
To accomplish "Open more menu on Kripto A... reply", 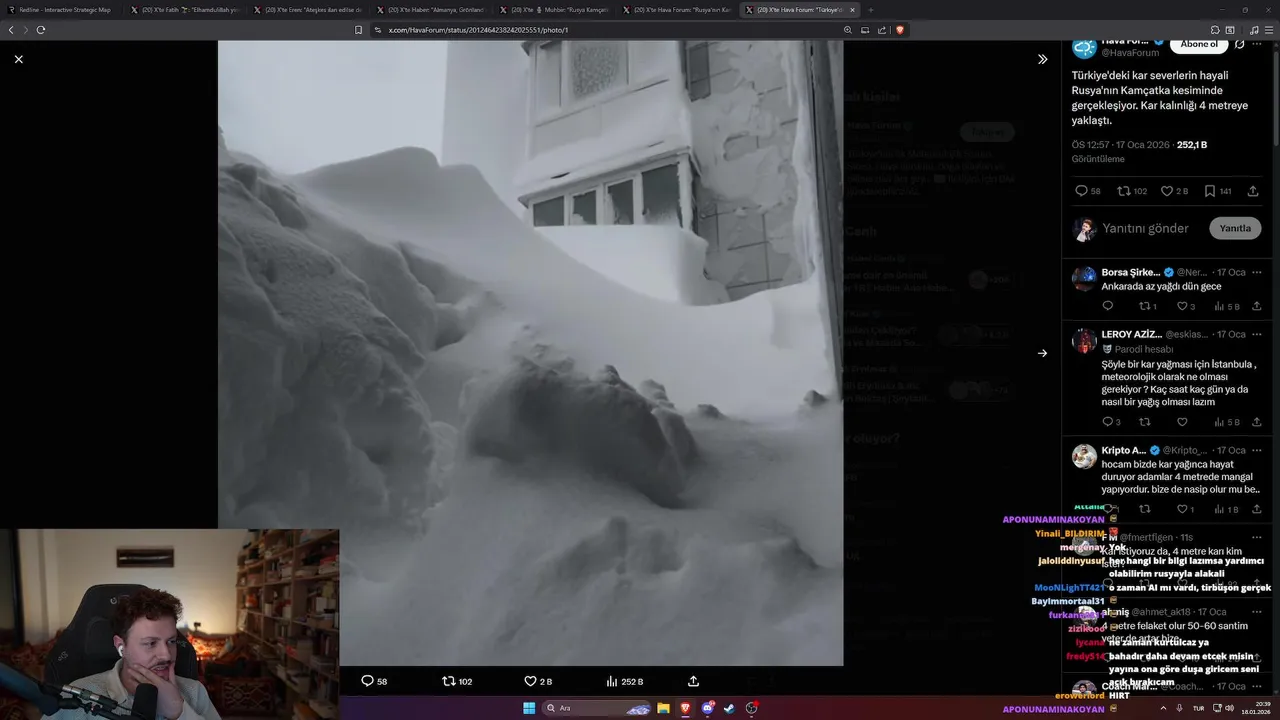I will (1258, 450).
